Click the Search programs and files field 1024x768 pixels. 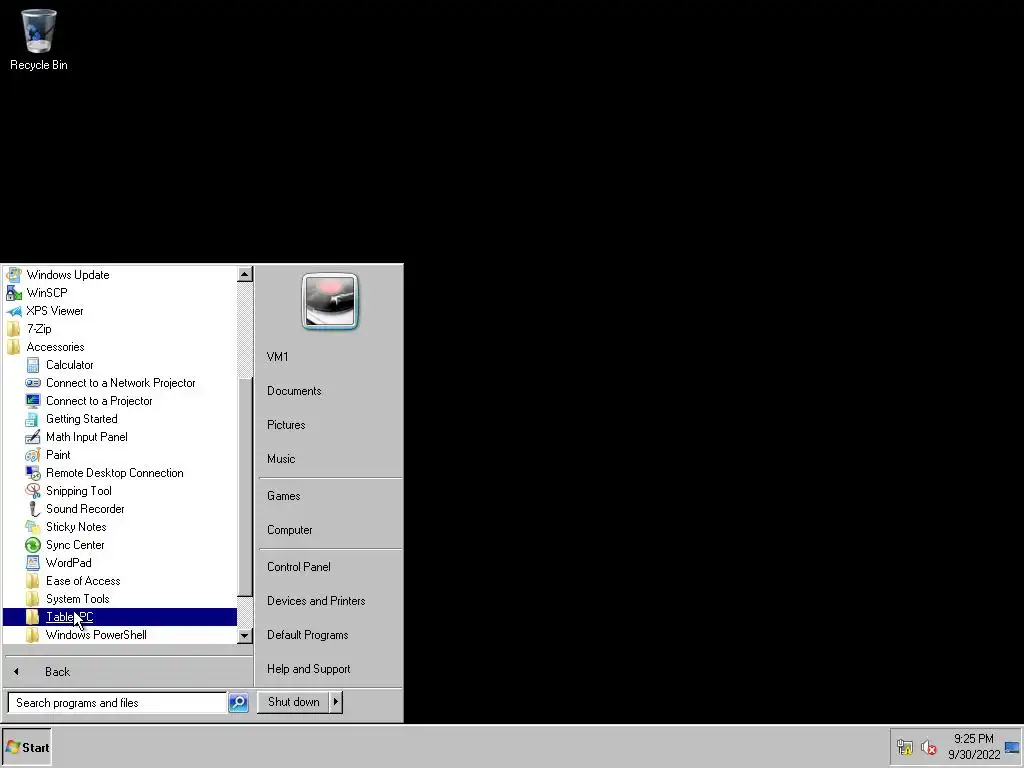118,703
